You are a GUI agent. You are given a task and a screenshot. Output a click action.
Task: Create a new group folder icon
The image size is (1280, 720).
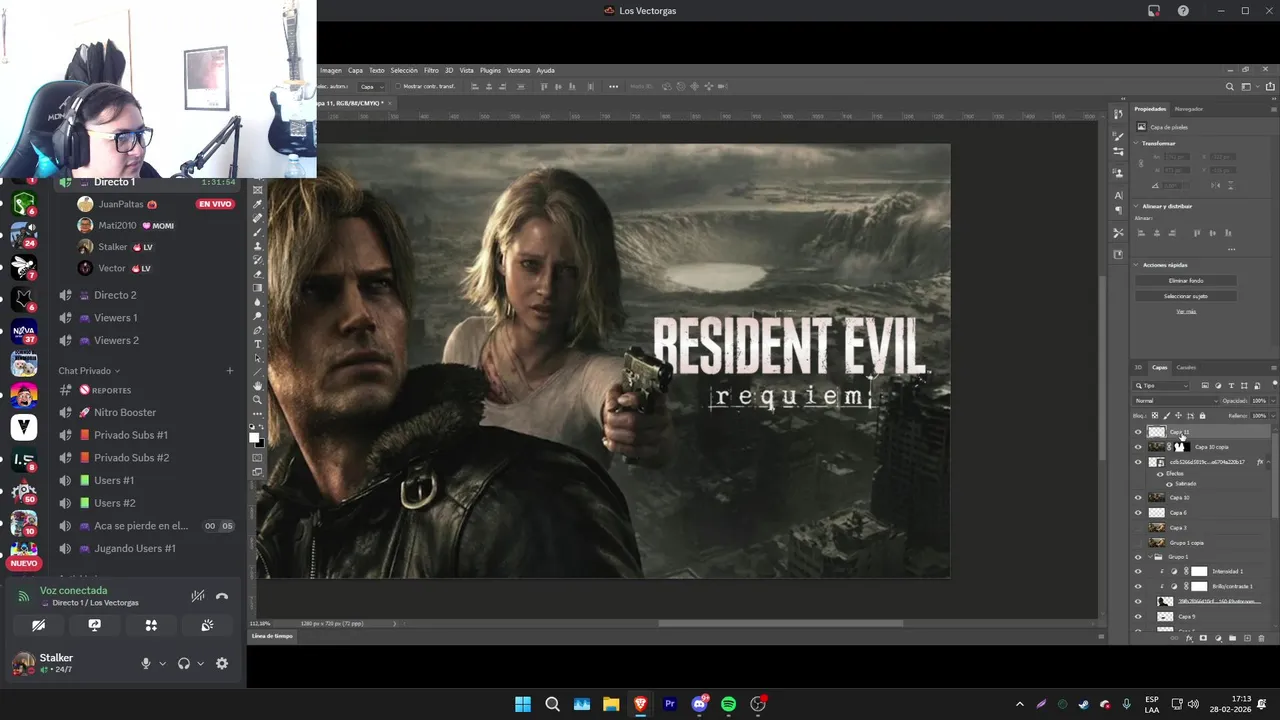tap(1232, 638)
